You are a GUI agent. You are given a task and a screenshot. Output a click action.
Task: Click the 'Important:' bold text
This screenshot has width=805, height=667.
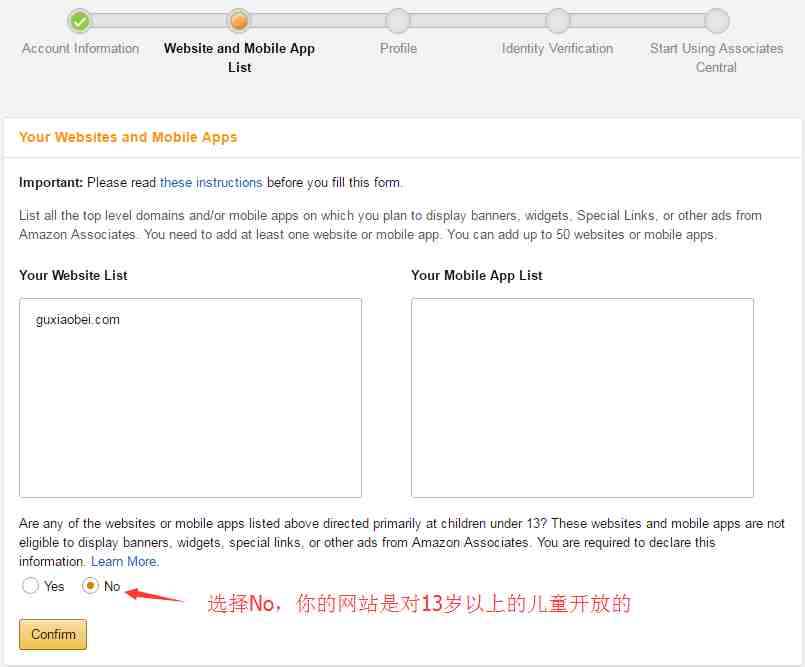click(51, 183)
